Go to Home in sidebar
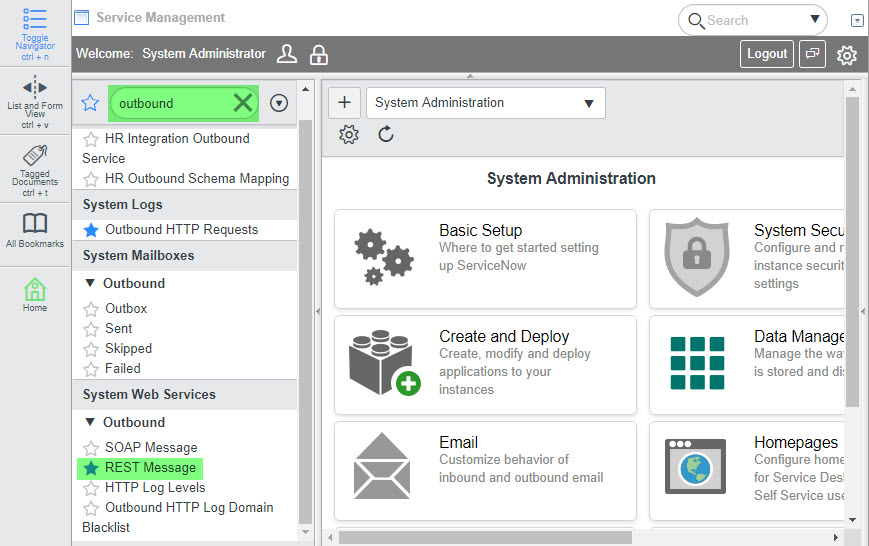Image resolution: width=869 pixels, height=546 pixels. pos(35,290)
